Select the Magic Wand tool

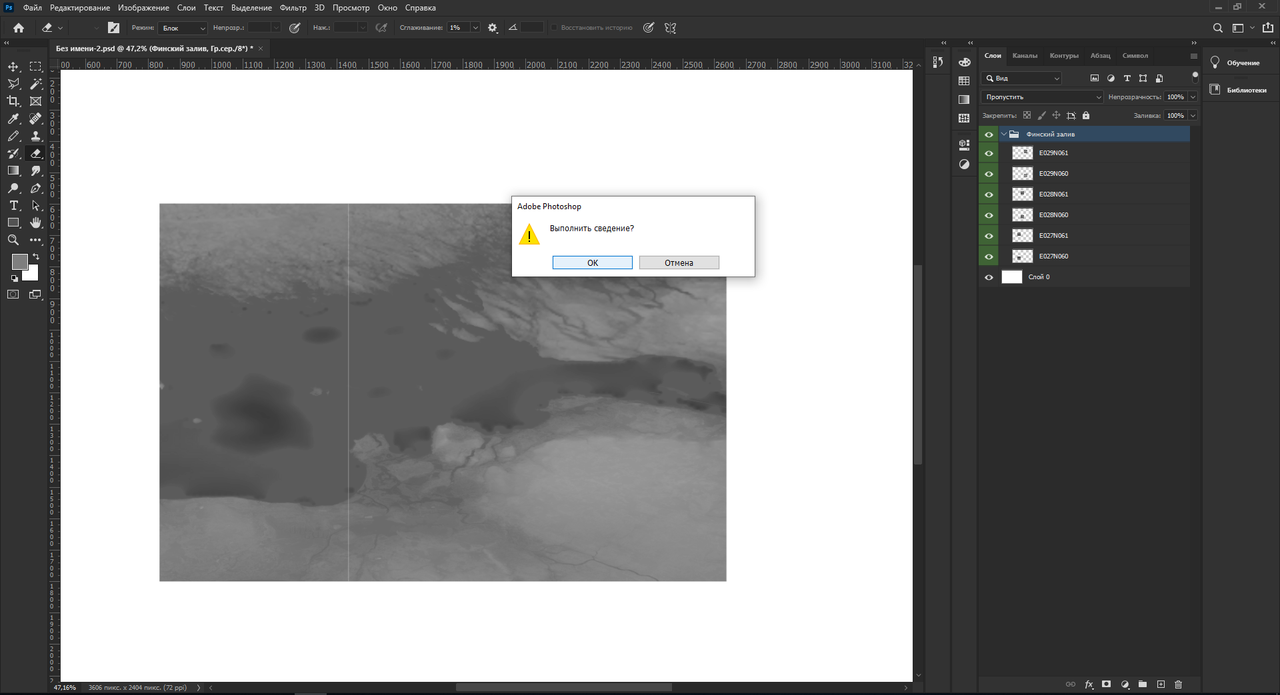[x=36, y=84]
